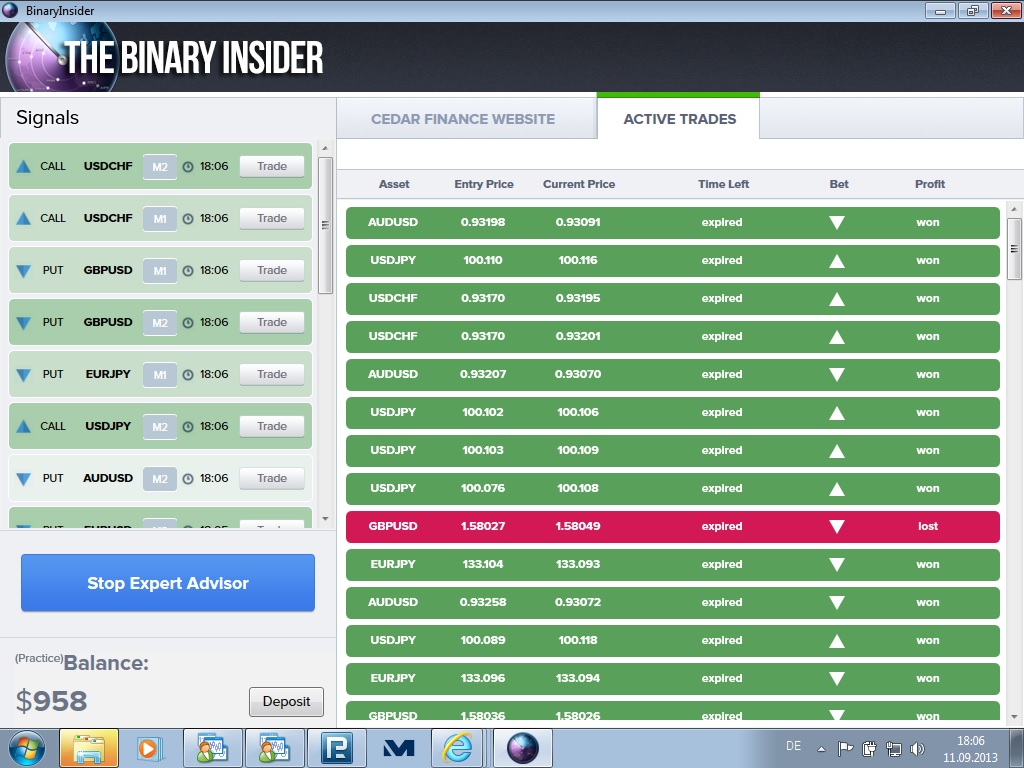This screenshot has width=1024, height=768.
Task: Open Internet Explorer from the taskbar
Action: [457, 748]
